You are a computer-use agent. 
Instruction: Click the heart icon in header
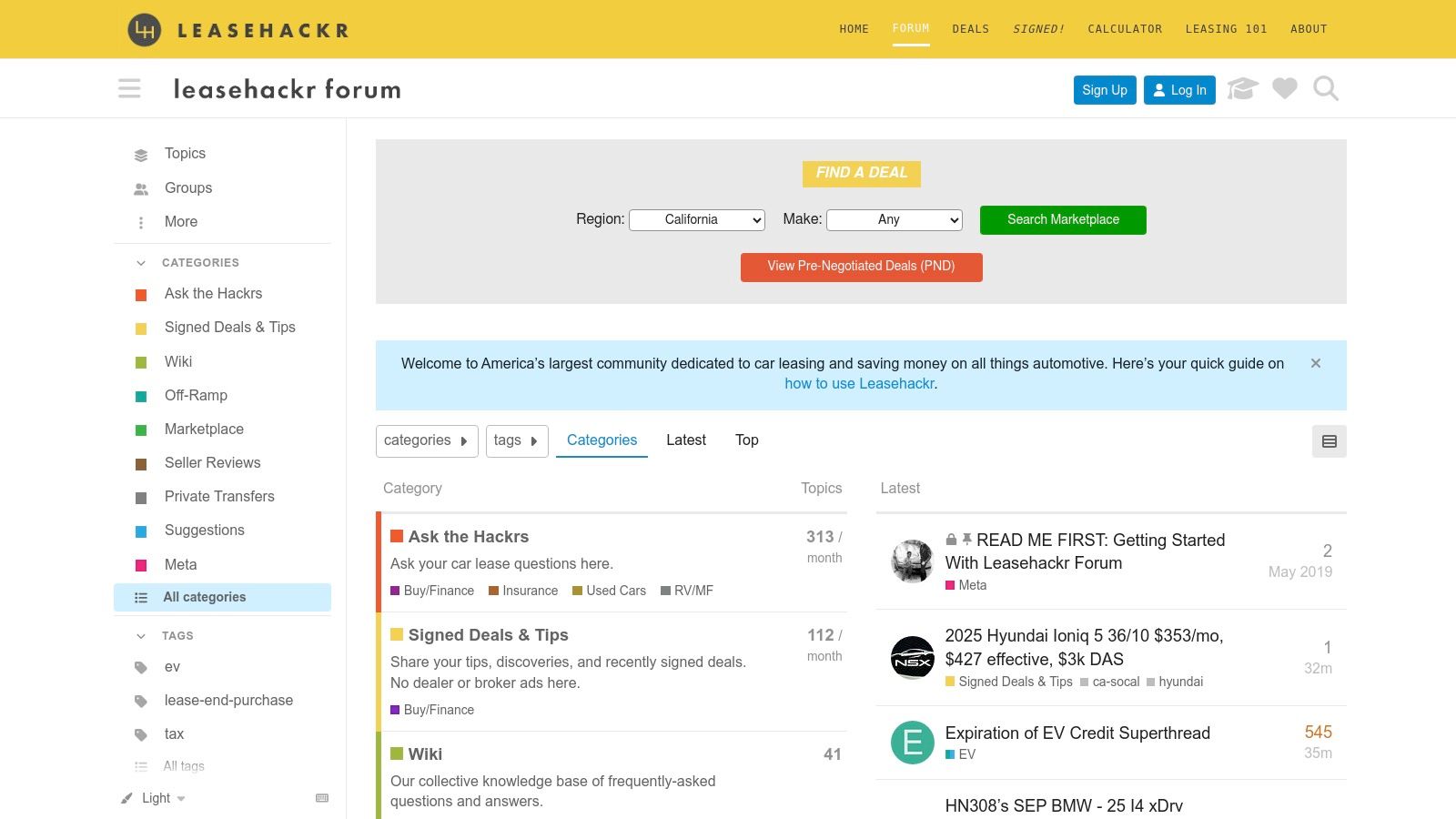point(1285,88)
